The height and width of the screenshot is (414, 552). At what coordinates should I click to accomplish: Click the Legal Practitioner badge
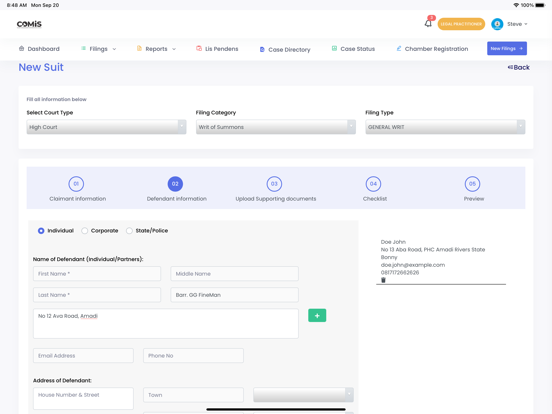(461, 24)
